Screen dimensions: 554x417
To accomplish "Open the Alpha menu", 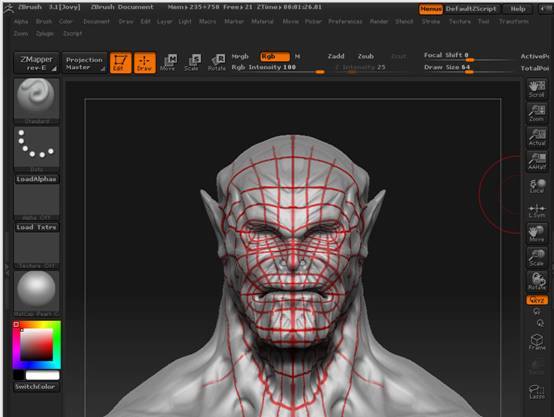I will pos(21,22).
